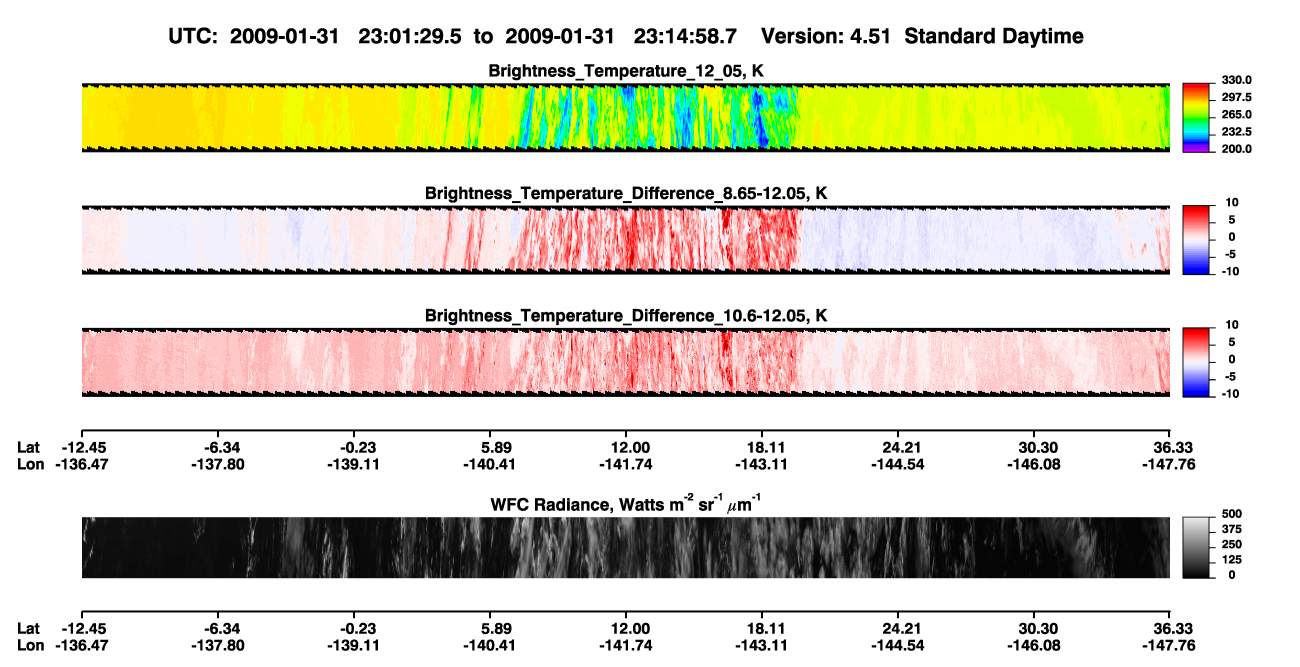
Task: Click bottom axis longitude value -136.47
Action: 82,645
